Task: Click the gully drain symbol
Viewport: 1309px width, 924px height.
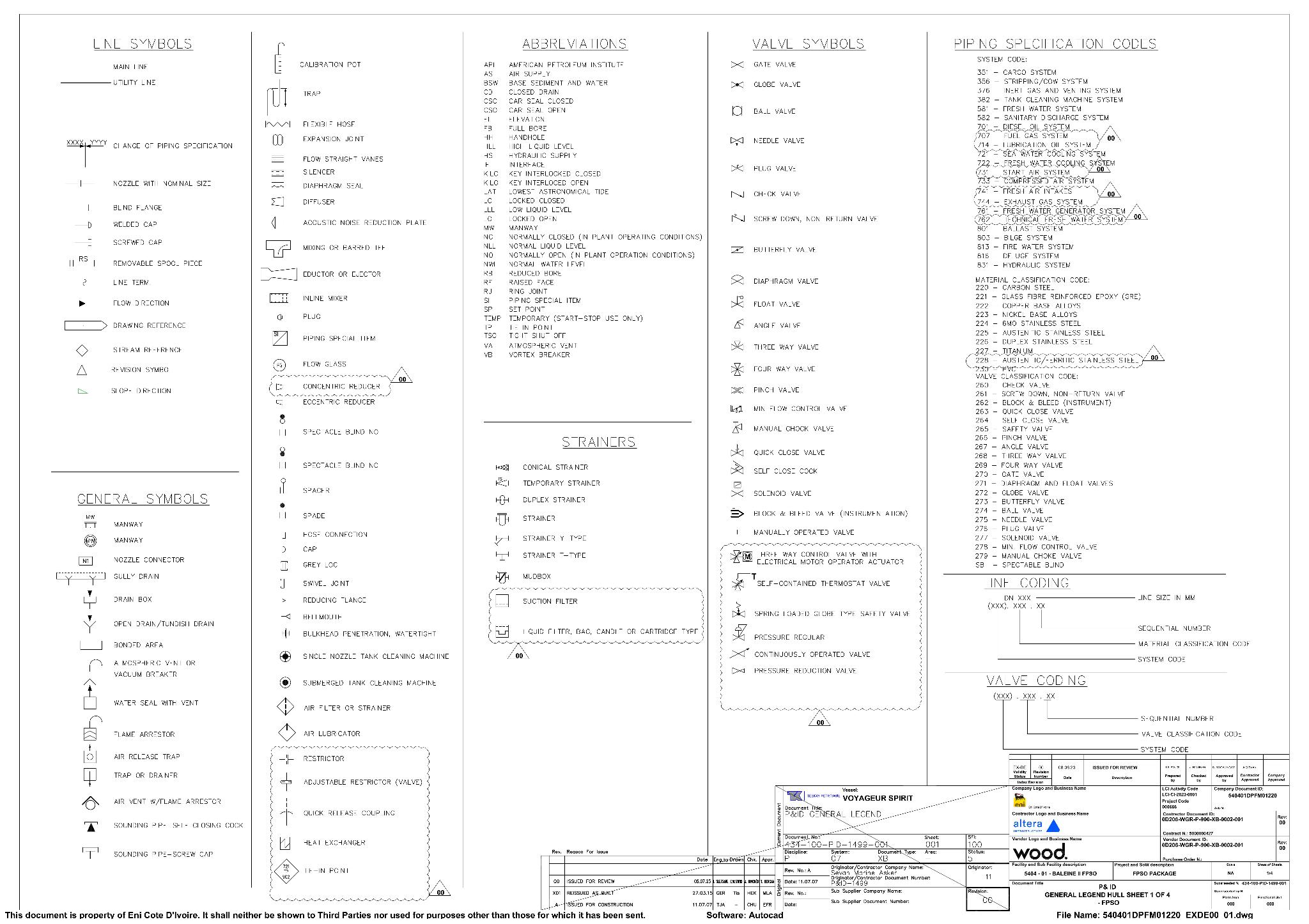Action: coord(81,578)
